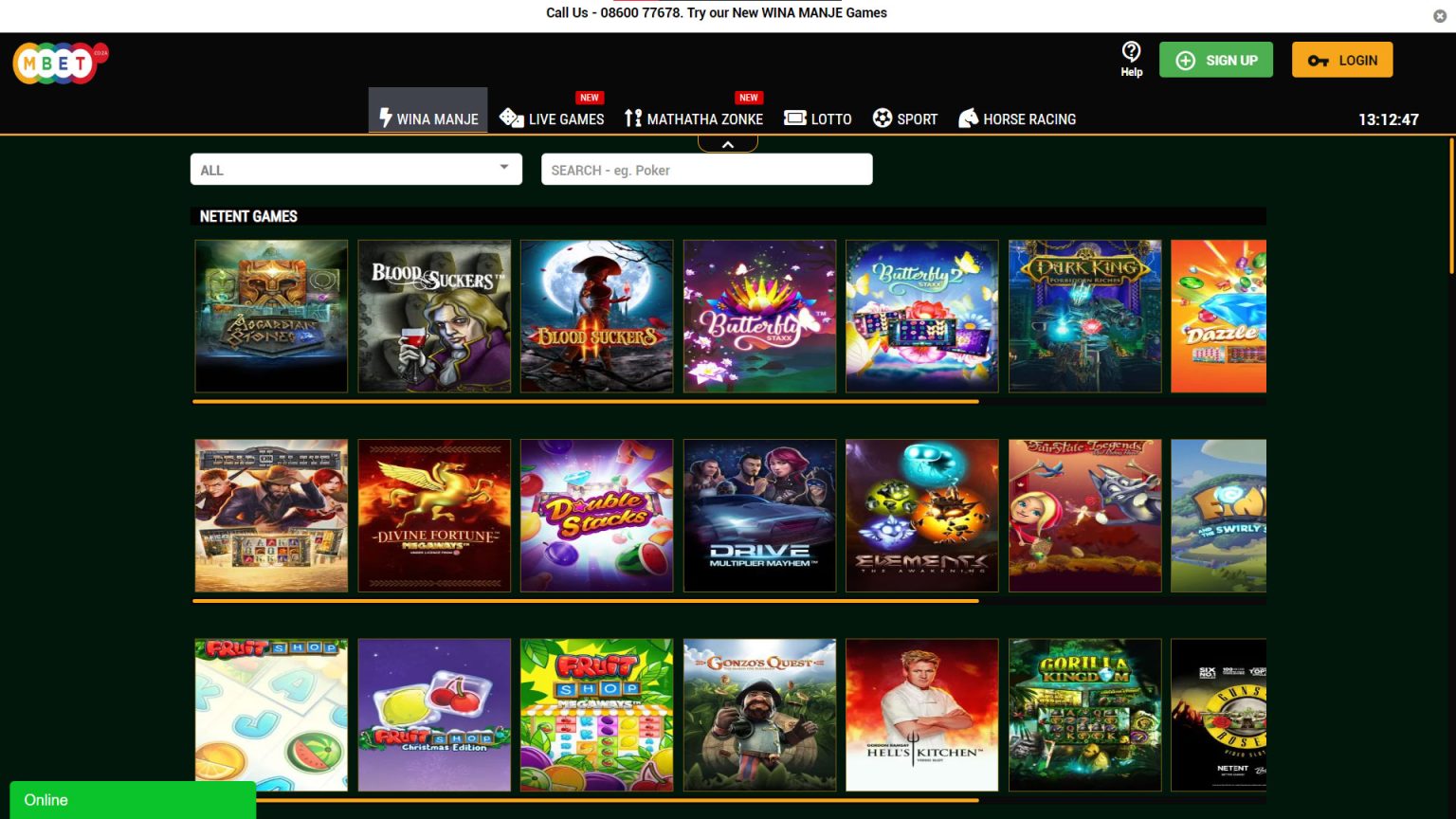Launch Drive Multiplier Mayhem
The image size is (1456, 819).
point(759,516)
